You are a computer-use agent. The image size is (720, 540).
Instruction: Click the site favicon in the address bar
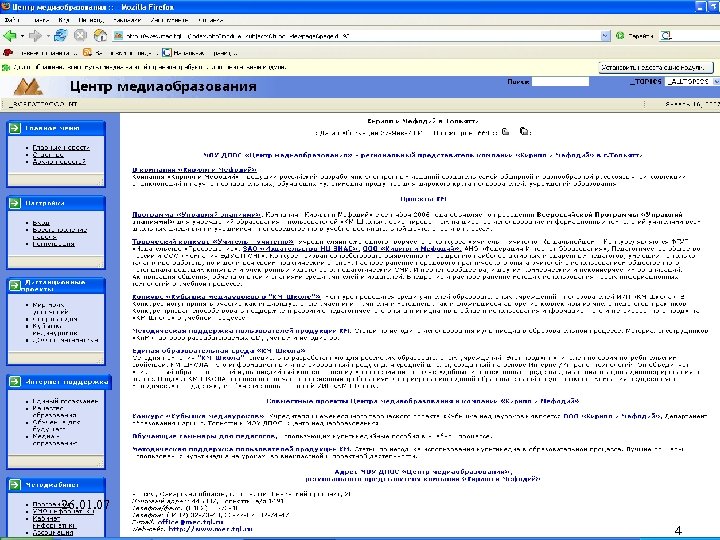pyautogui.click(x=118, y=35)
